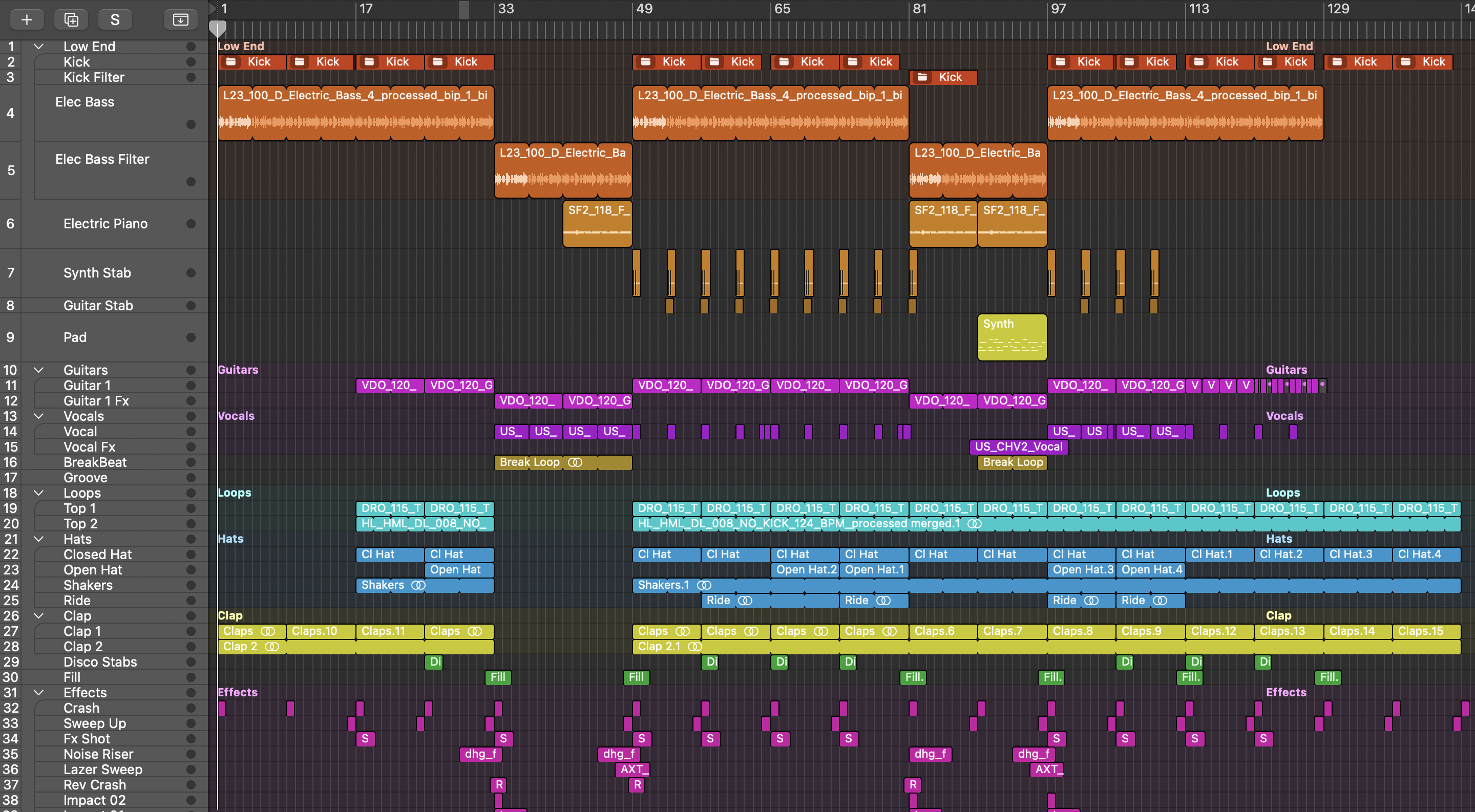The width and height of the screenshot is (1475, 812).
Task: Collapse the Hats track stack
Action: coord(38,539)
